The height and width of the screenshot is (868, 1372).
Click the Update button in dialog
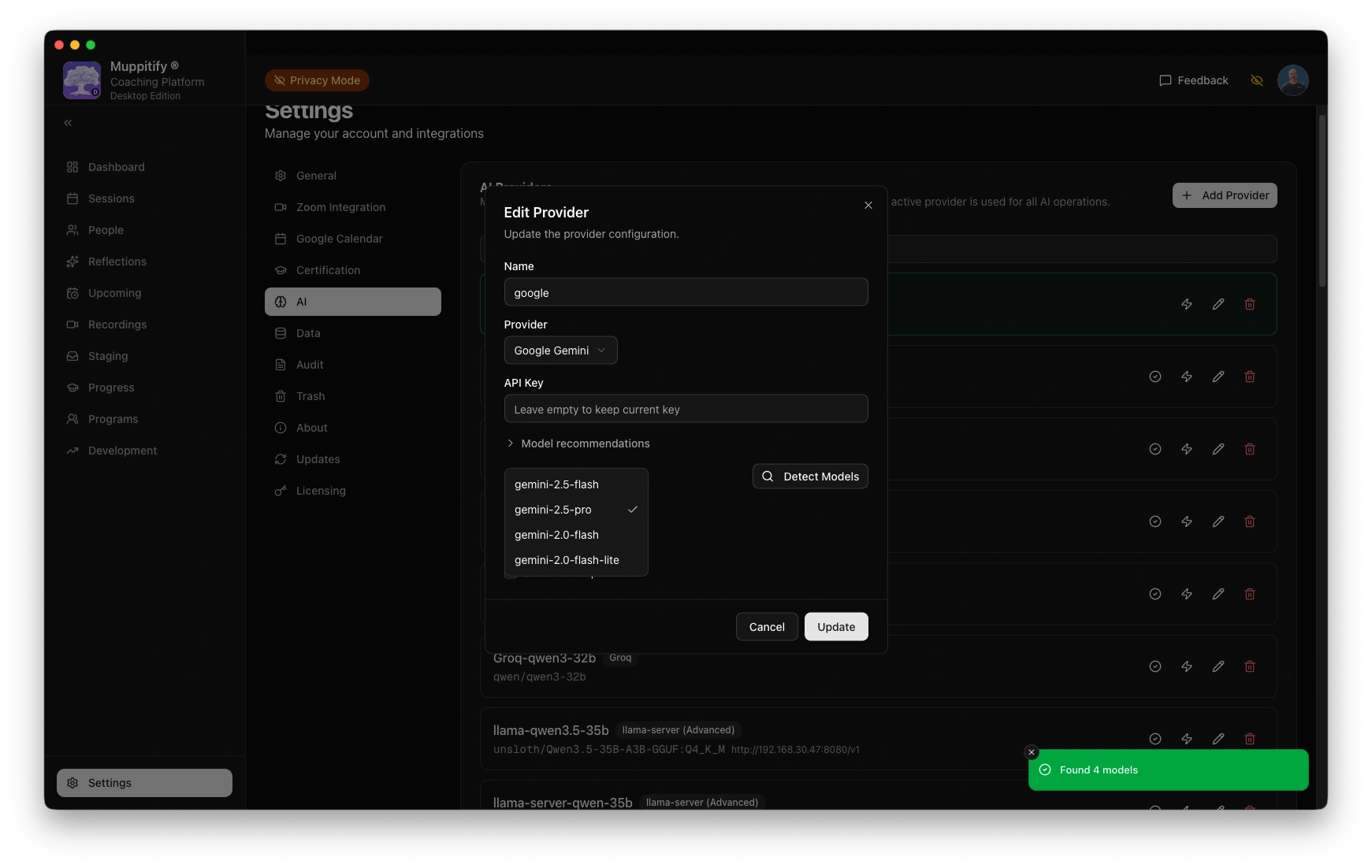tap(835, 627)
